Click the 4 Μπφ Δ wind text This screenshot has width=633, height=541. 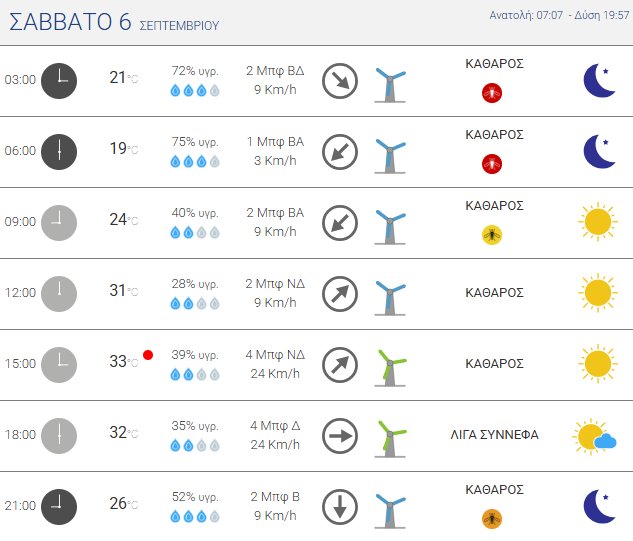coord(274,426)
